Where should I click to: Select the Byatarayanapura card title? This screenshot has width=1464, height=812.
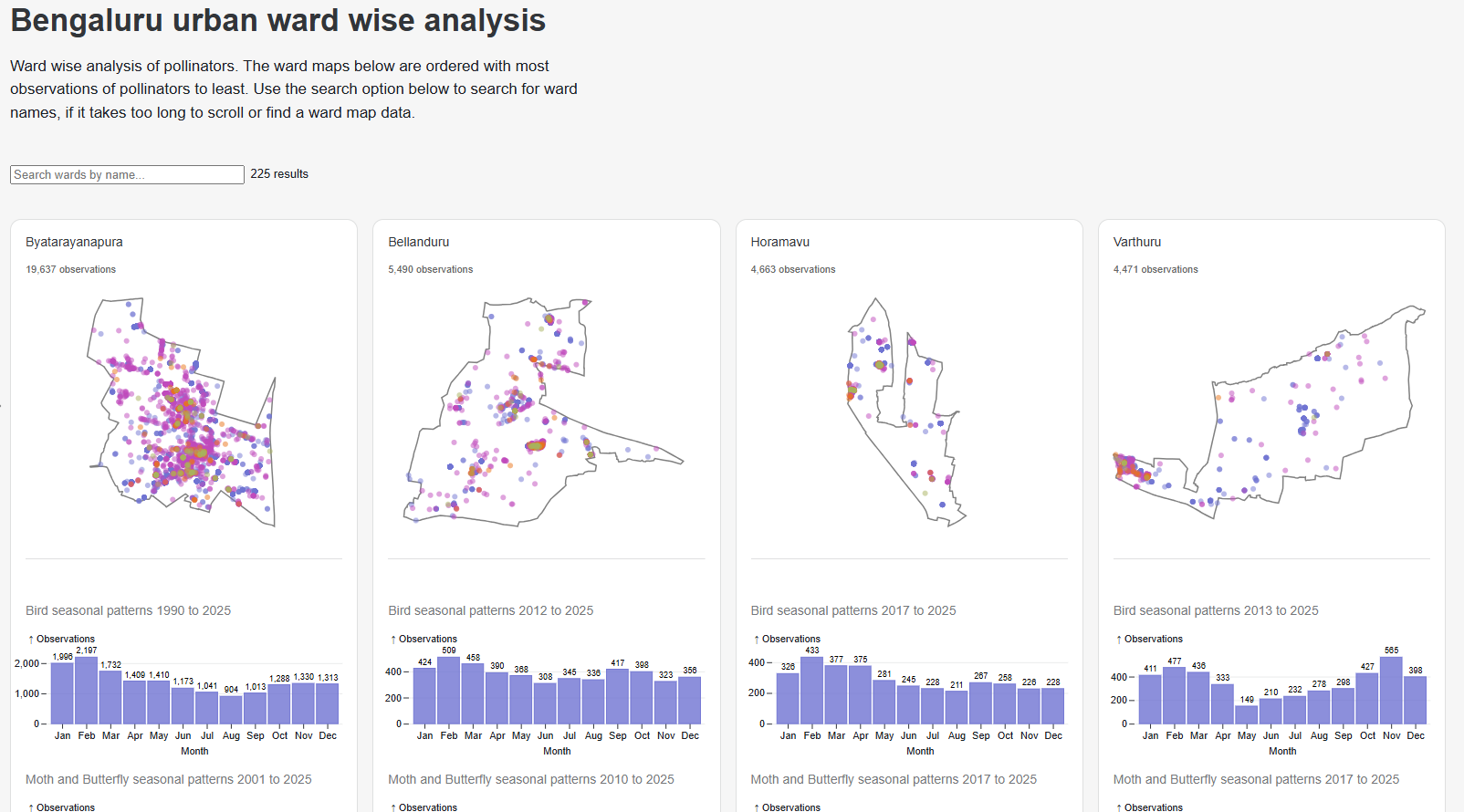coord(74,242)
